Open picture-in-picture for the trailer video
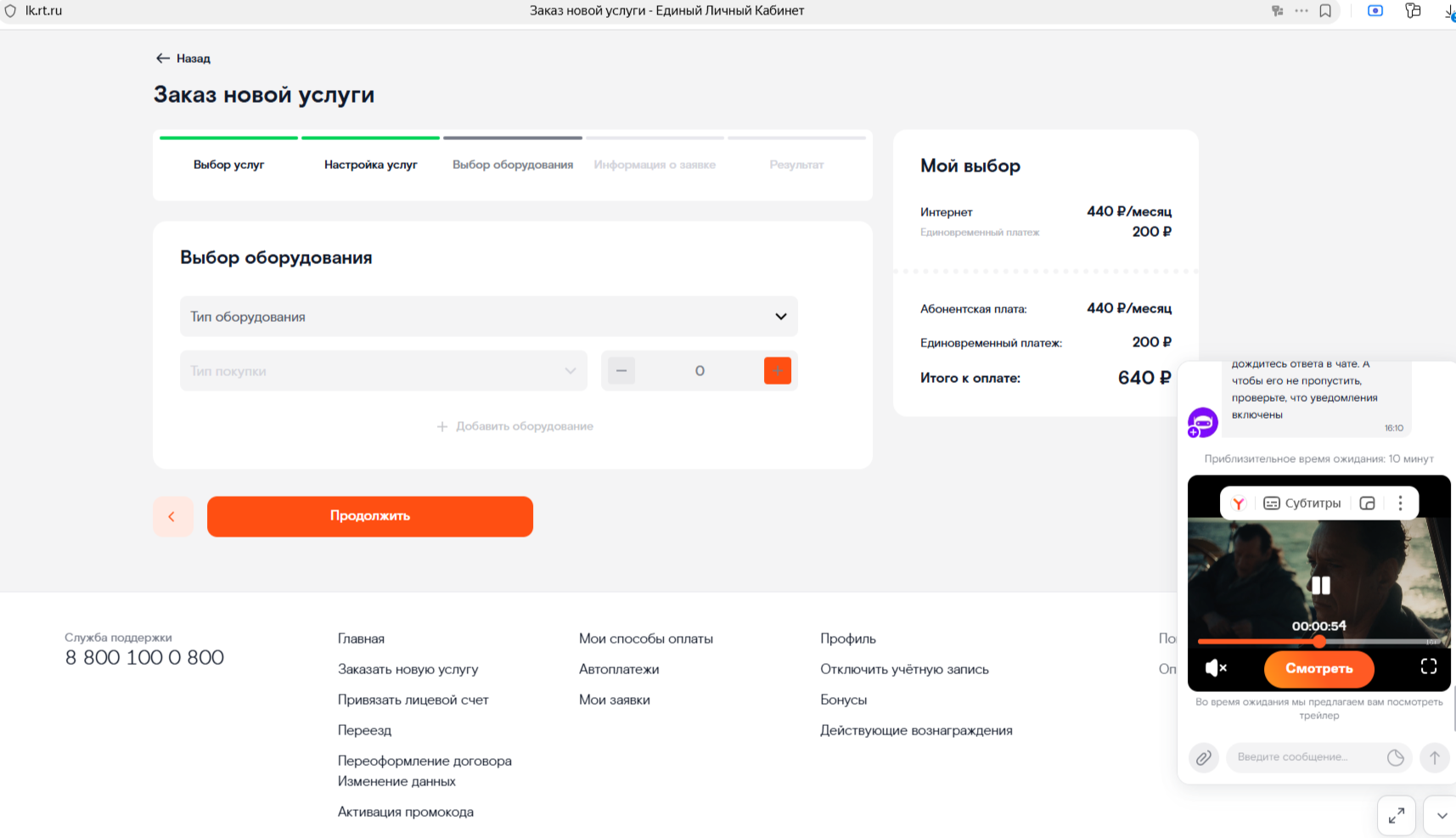Image resolution: width=1456 pixels, height=838 pixels. click(x=1367, y=503)
